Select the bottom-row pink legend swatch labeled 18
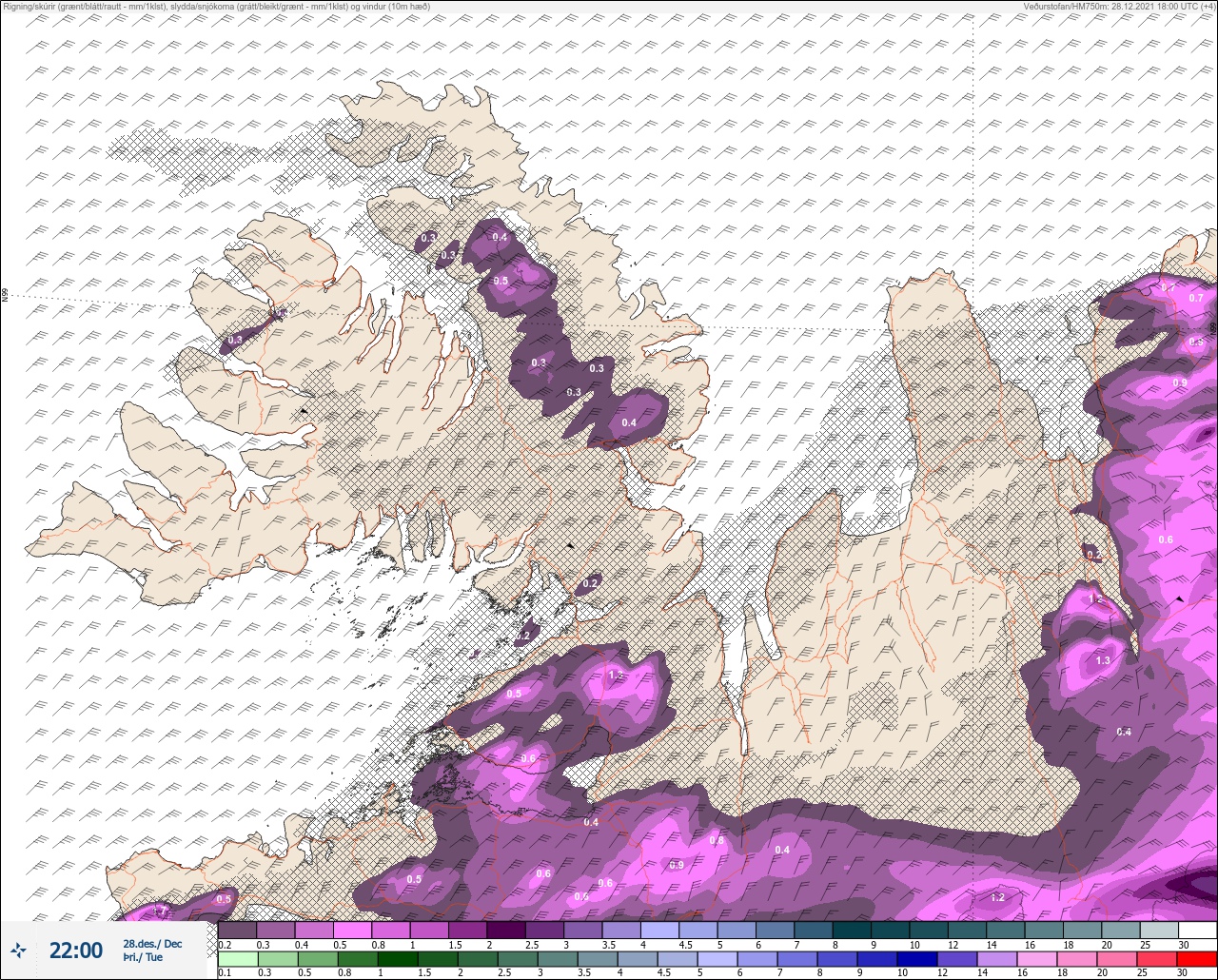Image resolution: width=1218 pixels, height=980 pixels. pyautogui.click(x=1077, y=959)
